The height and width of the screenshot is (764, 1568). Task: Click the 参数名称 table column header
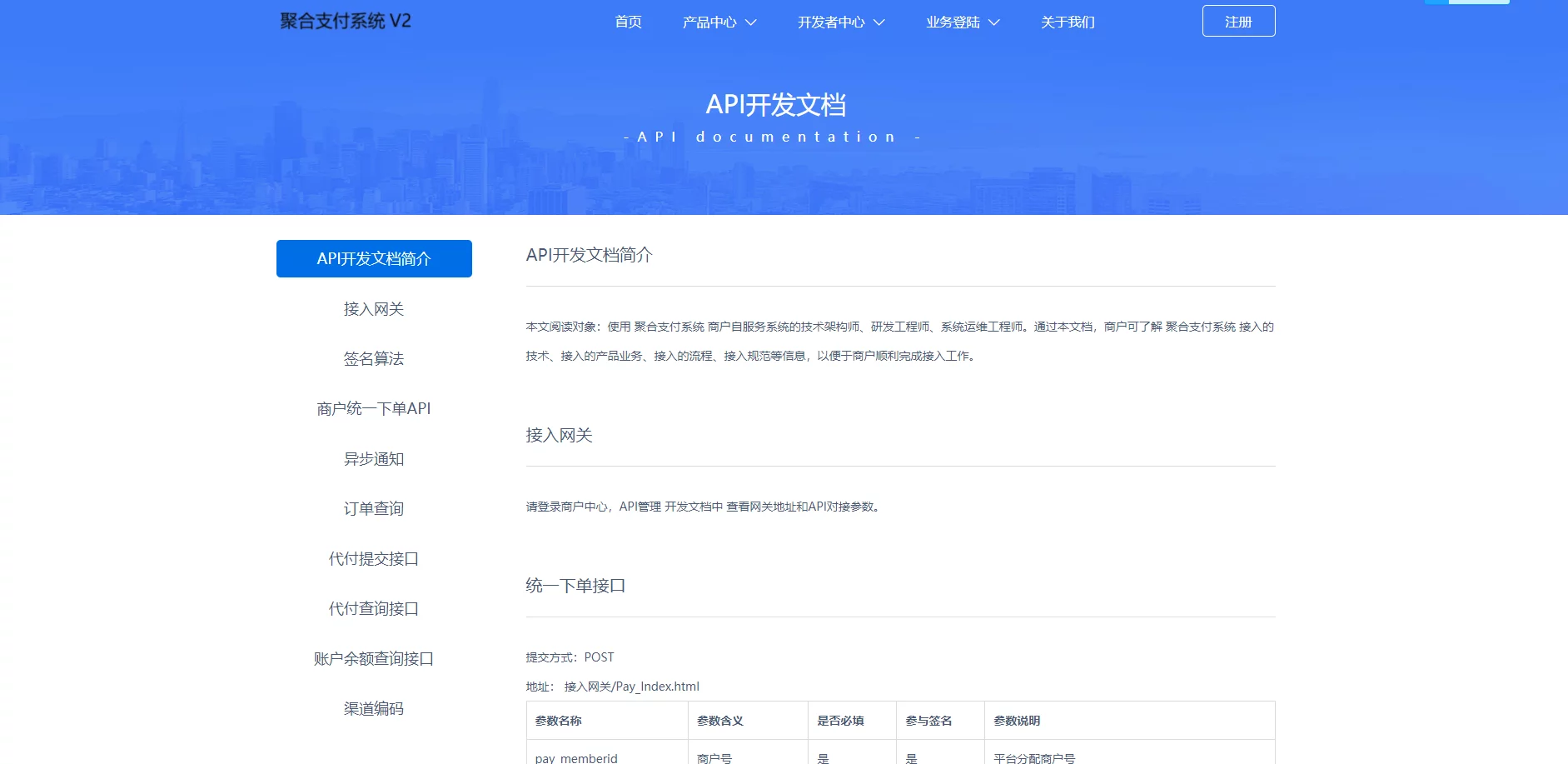point(559,721)
